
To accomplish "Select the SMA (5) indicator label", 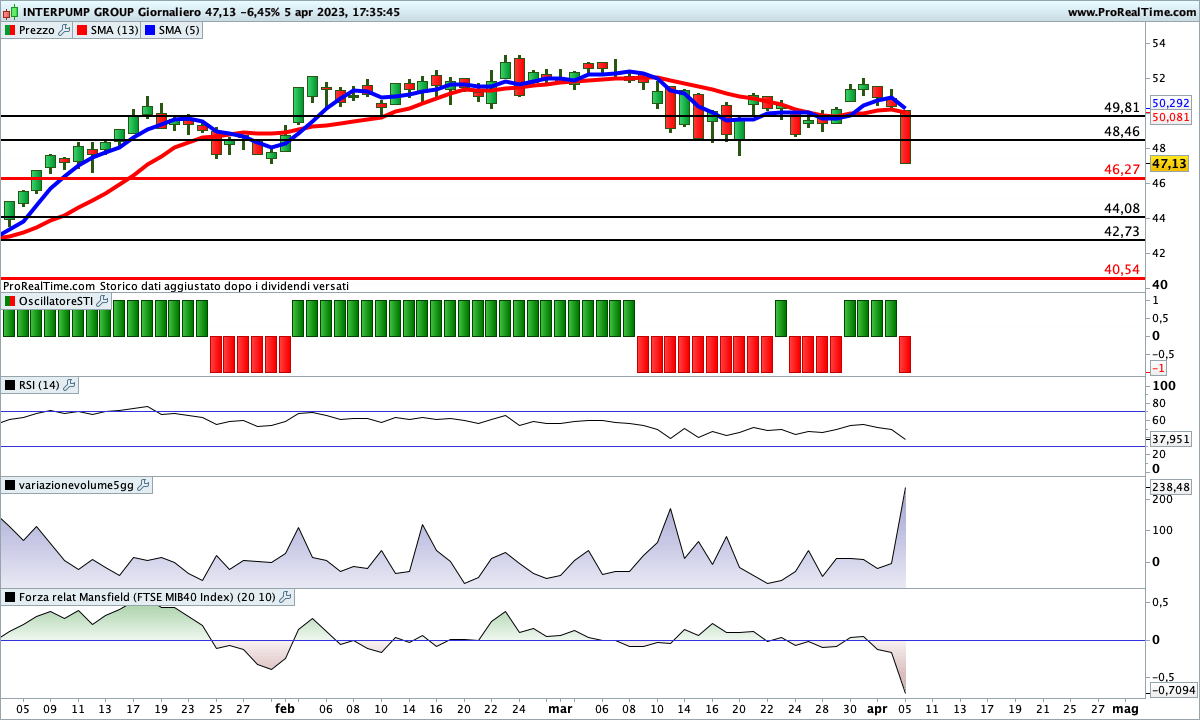I will point(181,30).
